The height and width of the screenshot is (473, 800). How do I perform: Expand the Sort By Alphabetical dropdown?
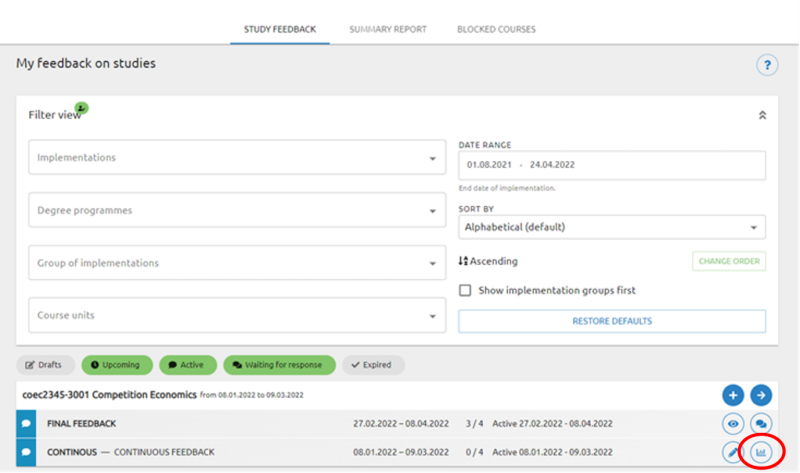pos(611,227)
